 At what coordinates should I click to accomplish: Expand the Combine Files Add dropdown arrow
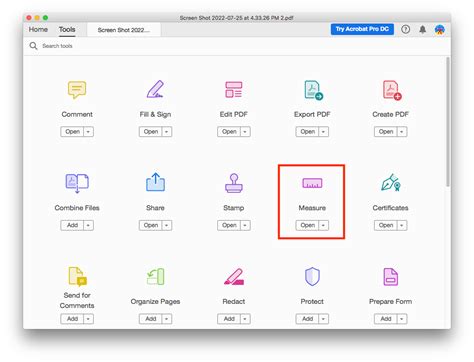[88, 225]
